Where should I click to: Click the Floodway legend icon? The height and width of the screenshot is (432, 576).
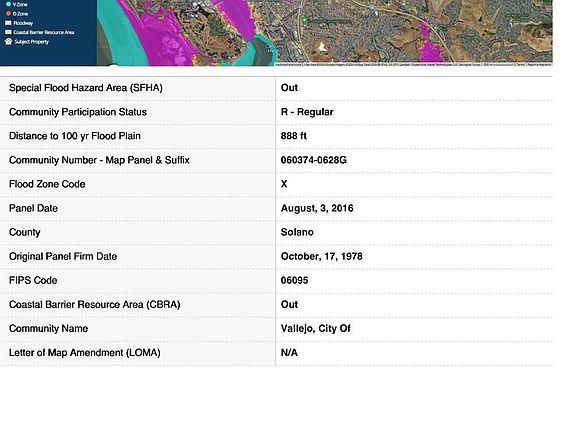[8, 23]
